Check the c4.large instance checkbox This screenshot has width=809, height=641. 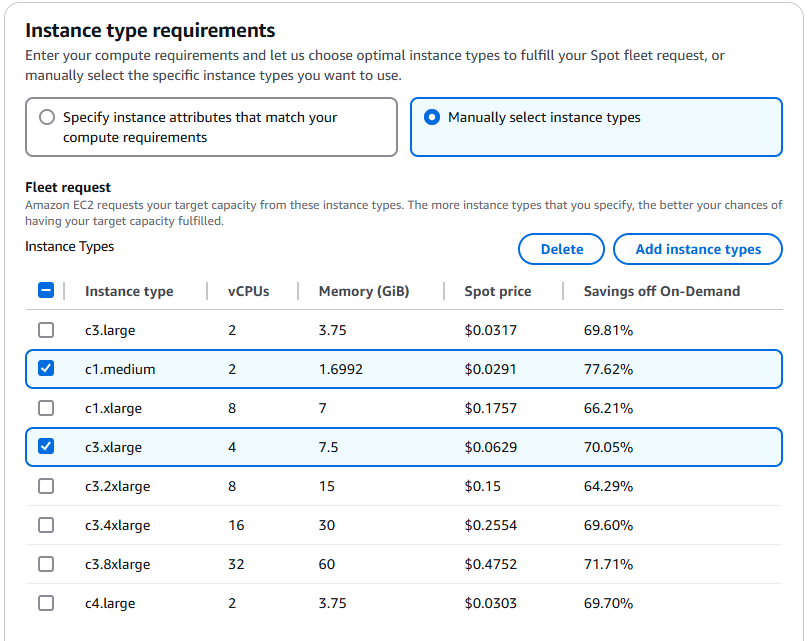point(46,603)
